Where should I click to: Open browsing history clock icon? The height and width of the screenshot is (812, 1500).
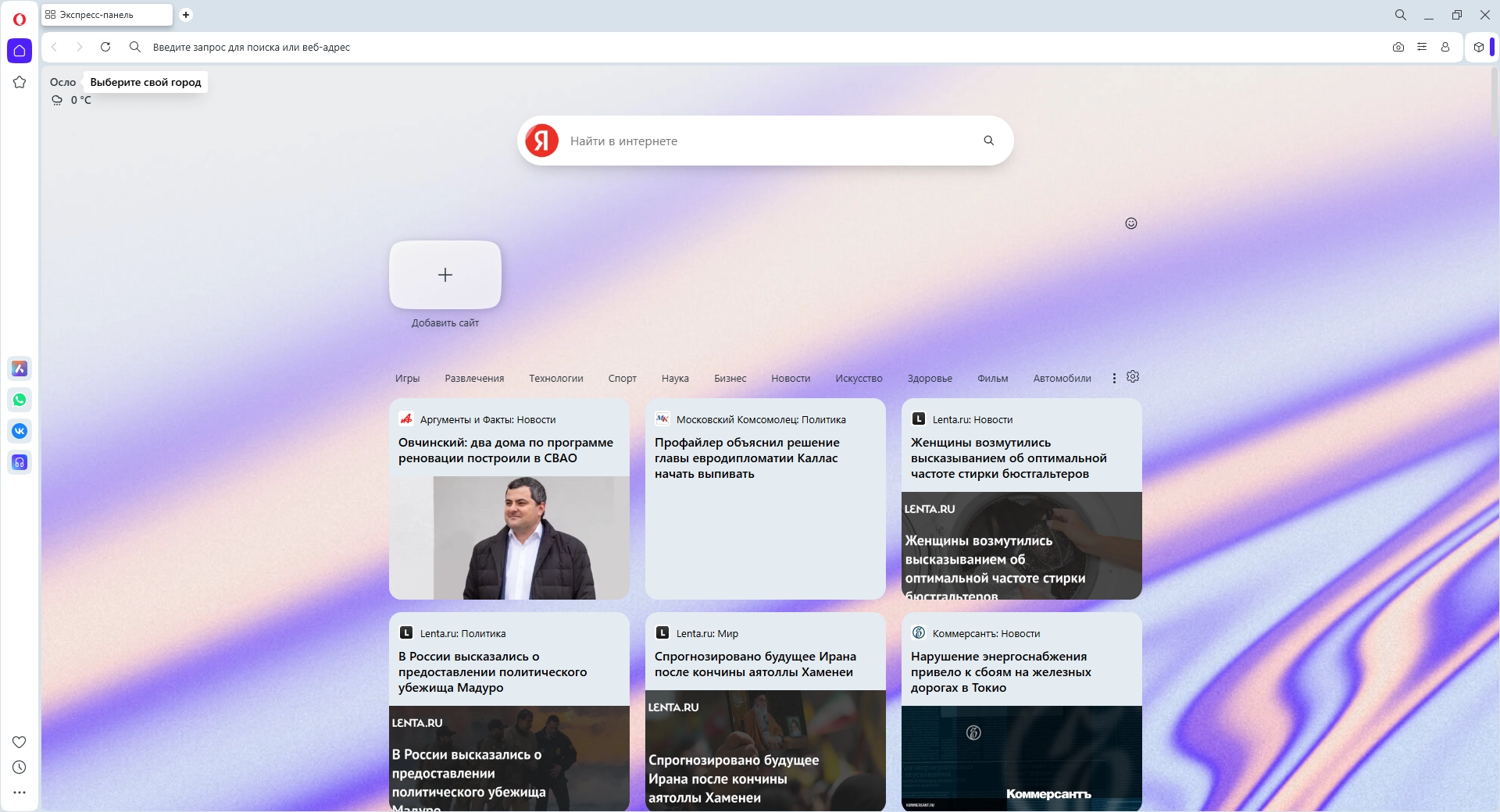(x=20, y=767)
